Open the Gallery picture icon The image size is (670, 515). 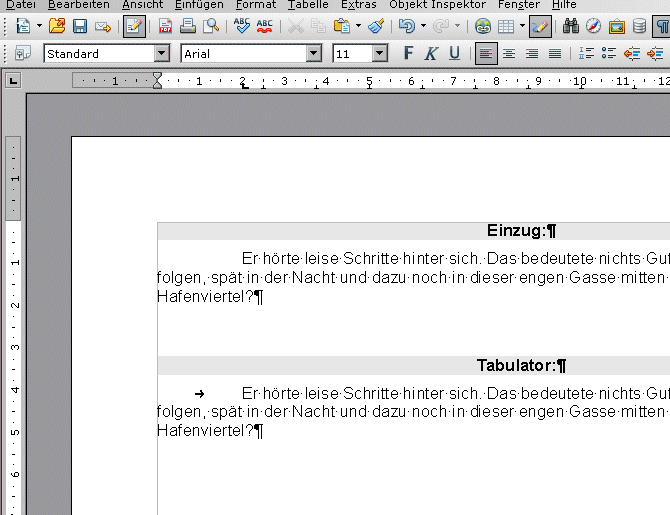(616, 26)
